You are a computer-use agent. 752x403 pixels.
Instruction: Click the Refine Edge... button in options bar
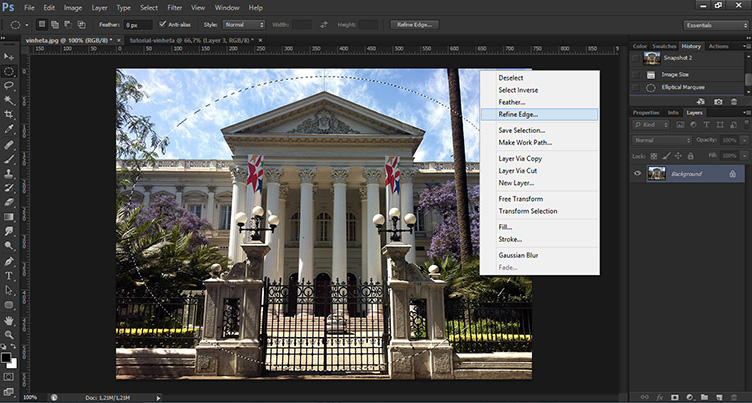(x=413, y=24)
